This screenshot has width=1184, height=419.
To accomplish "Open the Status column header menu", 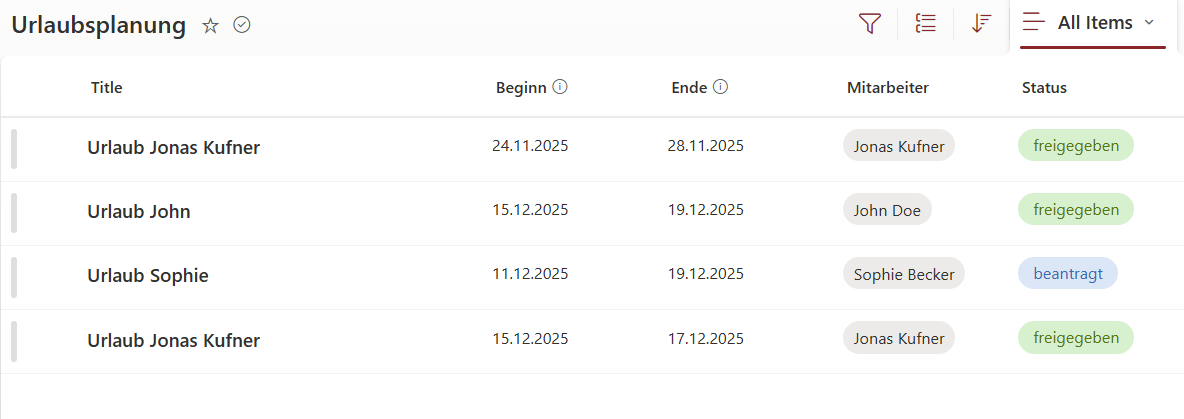I will click(x=1044, y=88).
